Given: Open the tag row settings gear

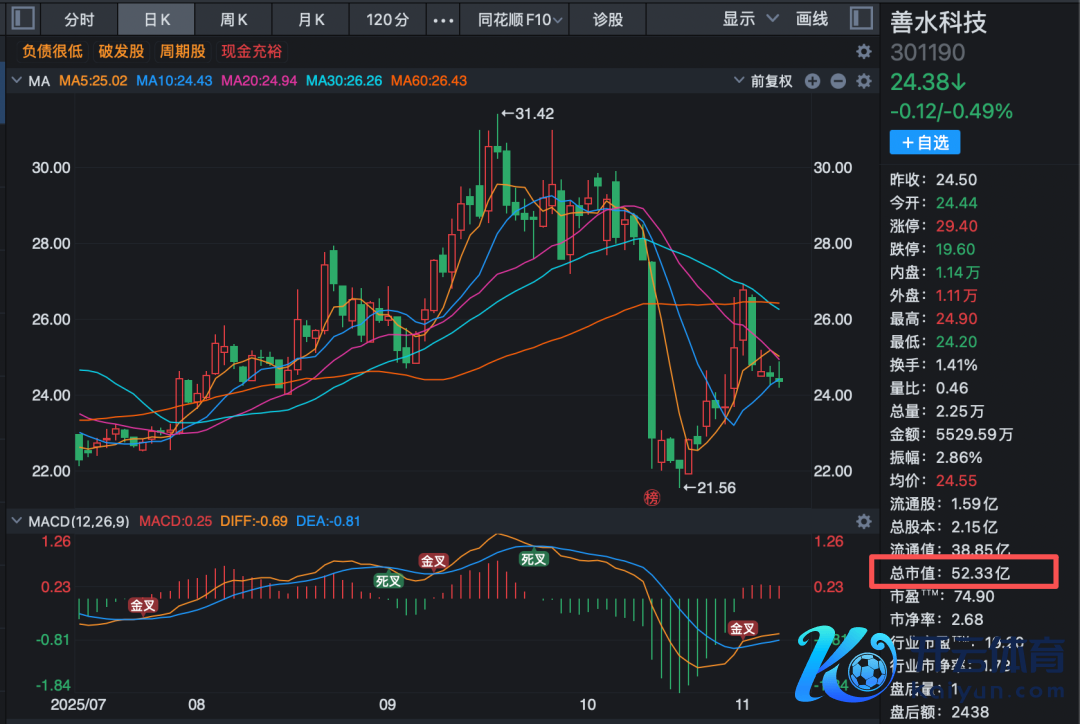Looking at the screenshot, I should (x=864, y=52).
